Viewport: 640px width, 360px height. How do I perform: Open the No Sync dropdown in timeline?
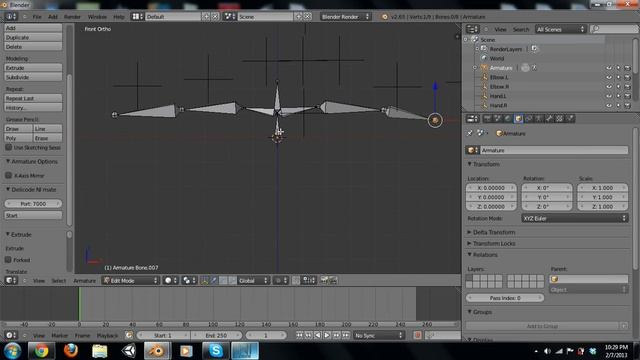[x=378, y=335]
